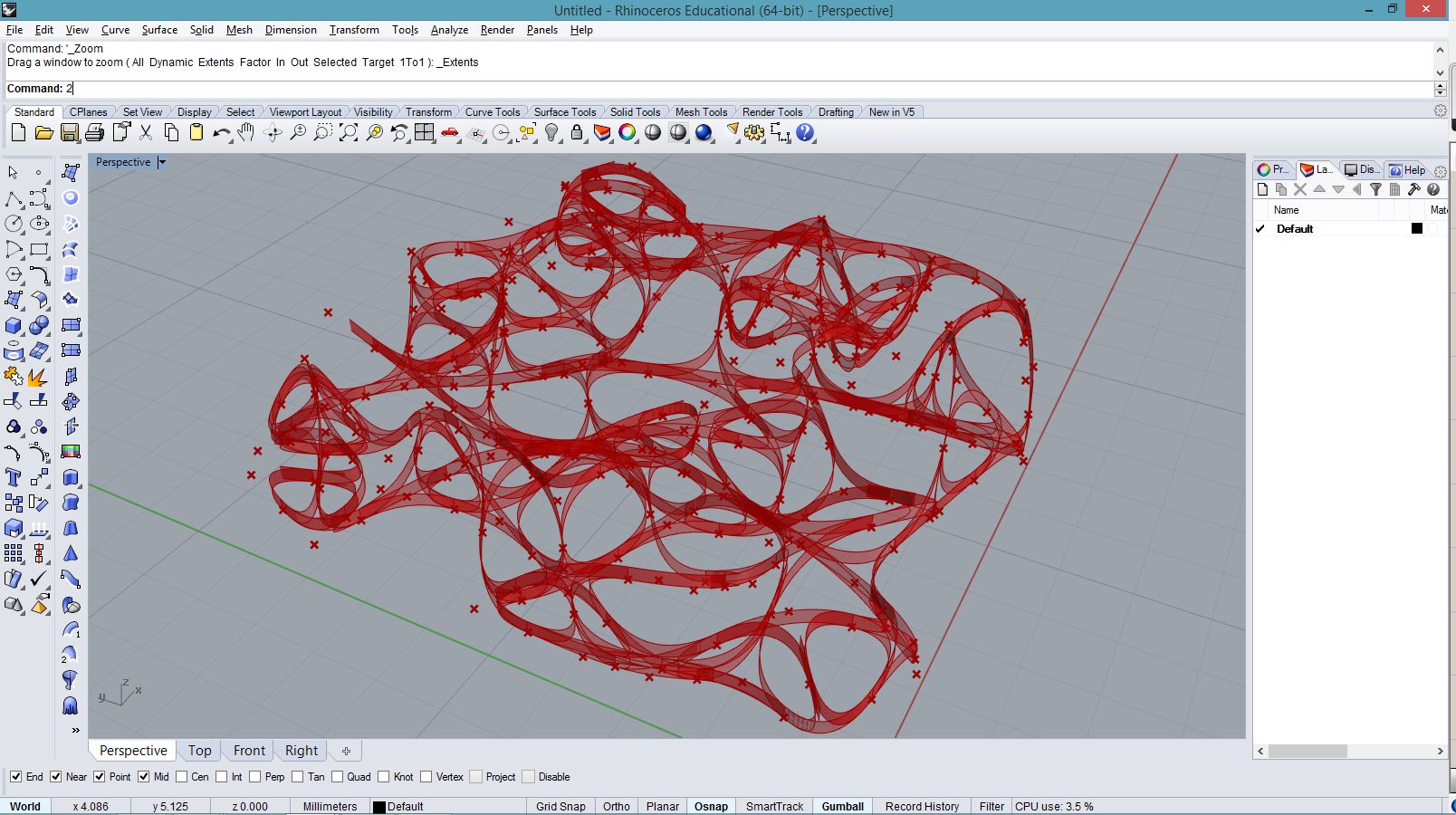
Task: Toggle Gumball in the status bar
Action: tap(842, 806)
